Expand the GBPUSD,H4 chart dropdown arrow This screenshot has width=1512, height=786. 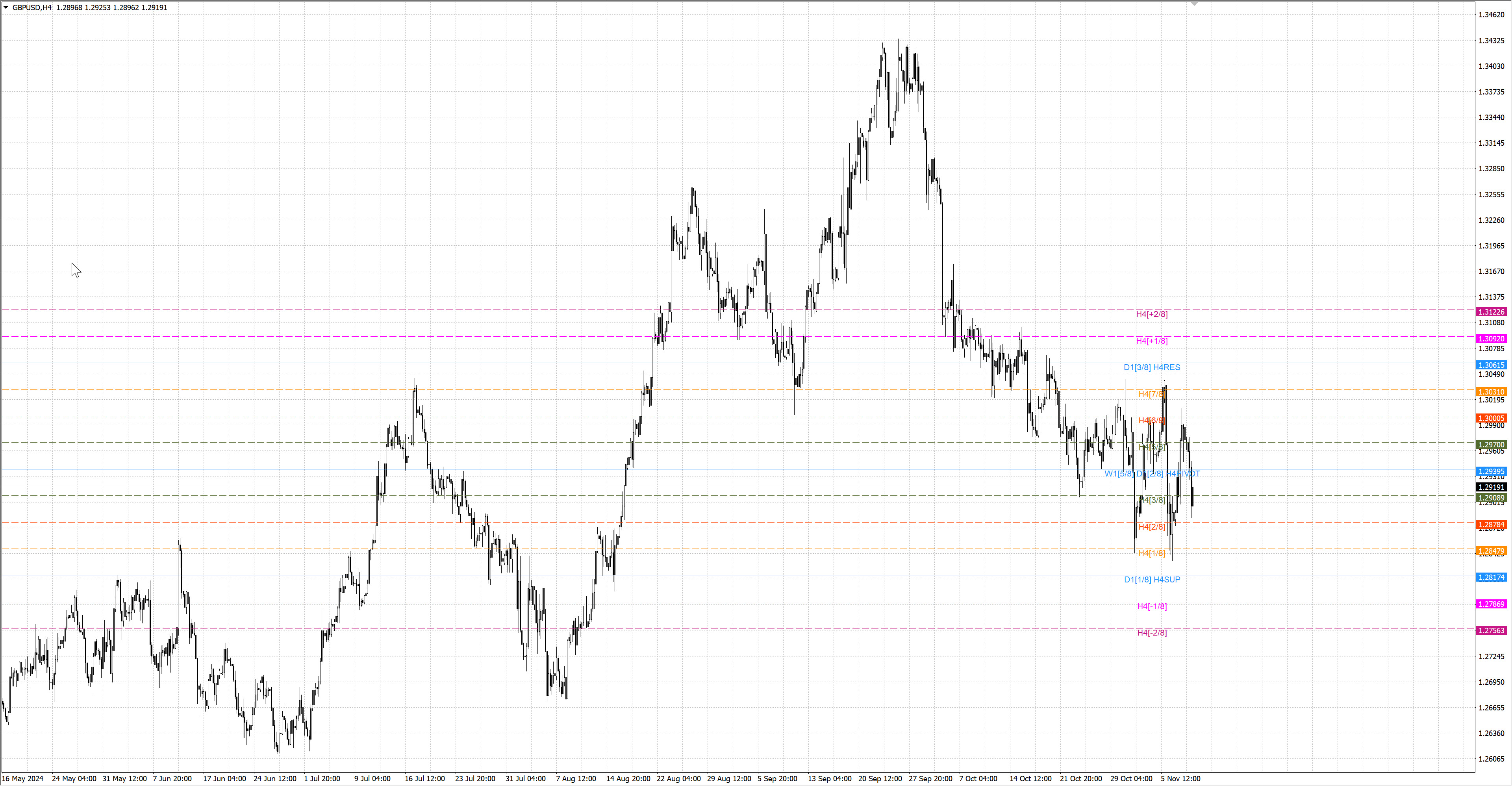[x=6, y=7]
